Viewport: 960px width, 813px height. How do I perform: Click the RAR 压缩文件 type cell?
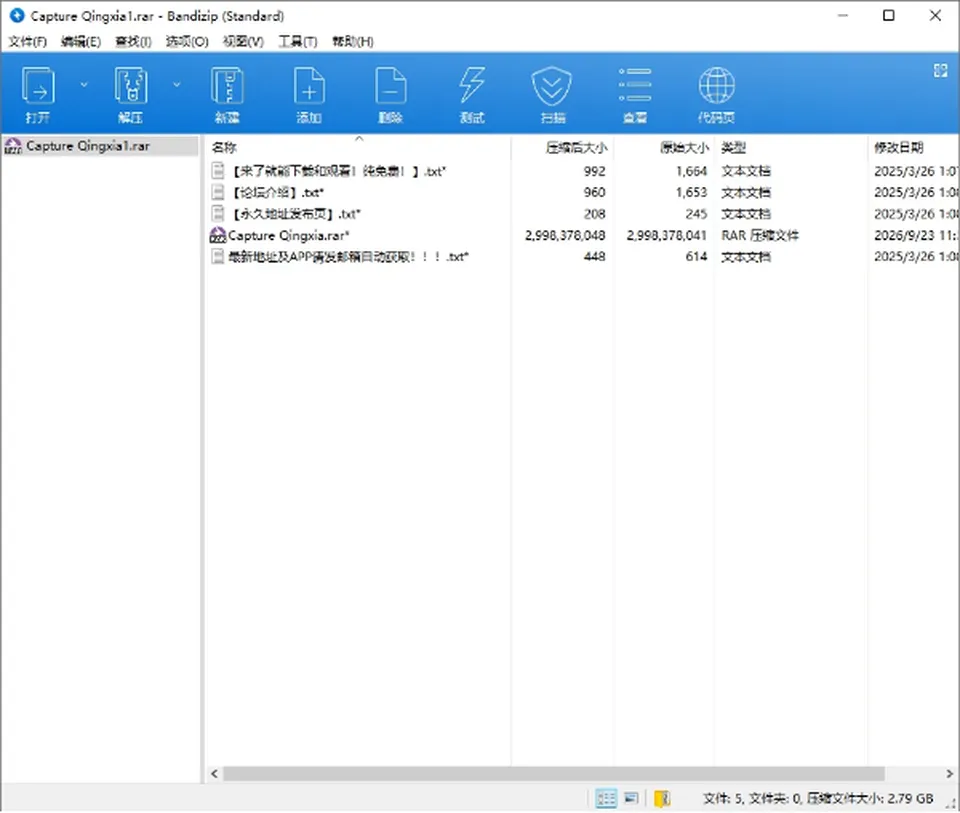(x=760, y=236)
